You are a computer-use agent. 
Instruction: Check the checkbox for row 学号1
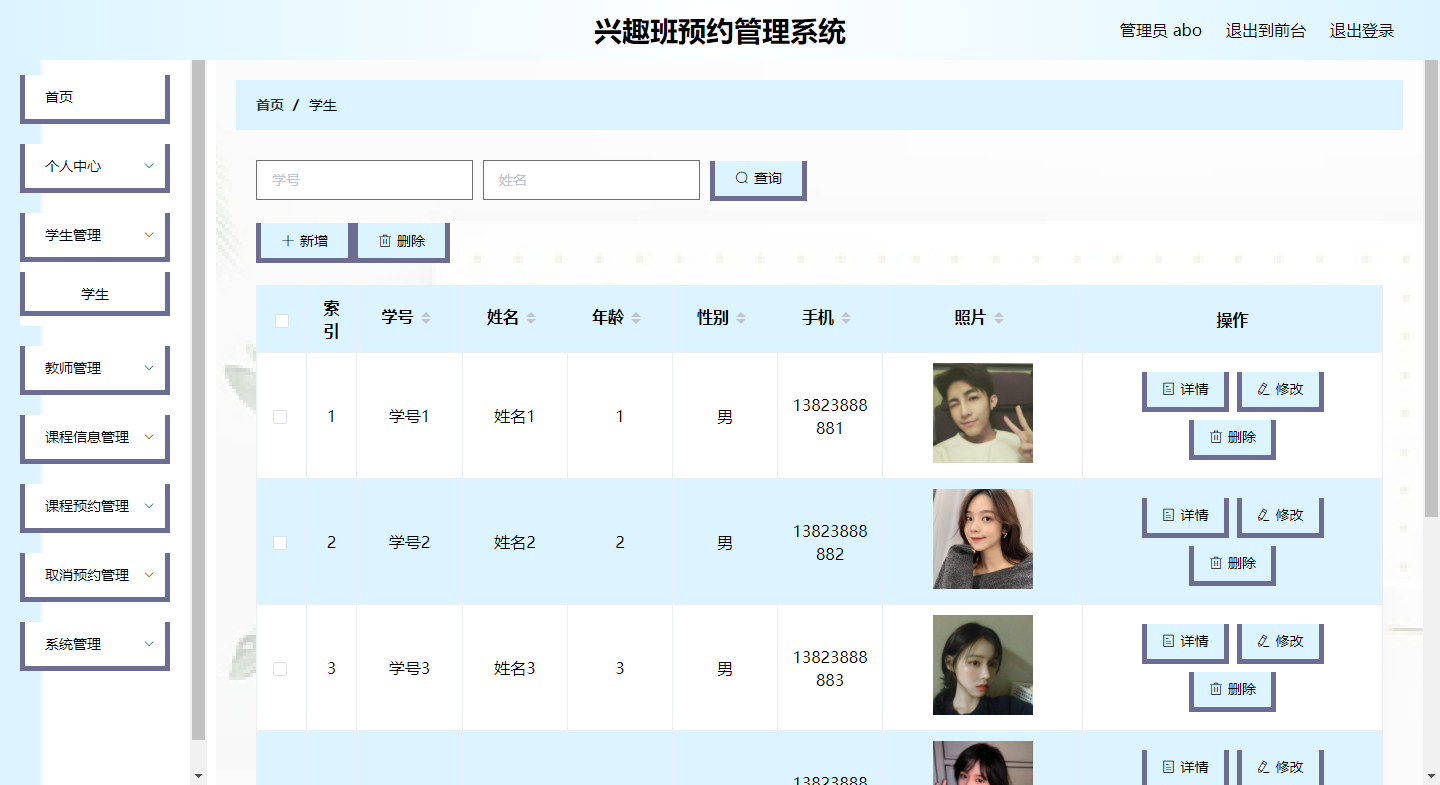(x=280, y=417)
